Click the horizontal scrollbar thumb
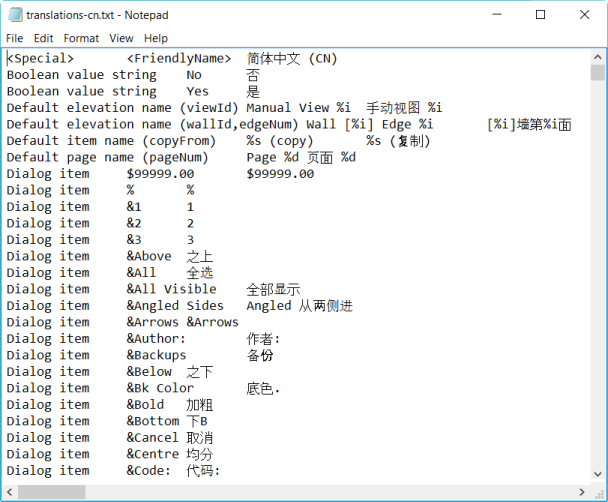The width and height of the screenshot is (608, 502). coord(52,492)
